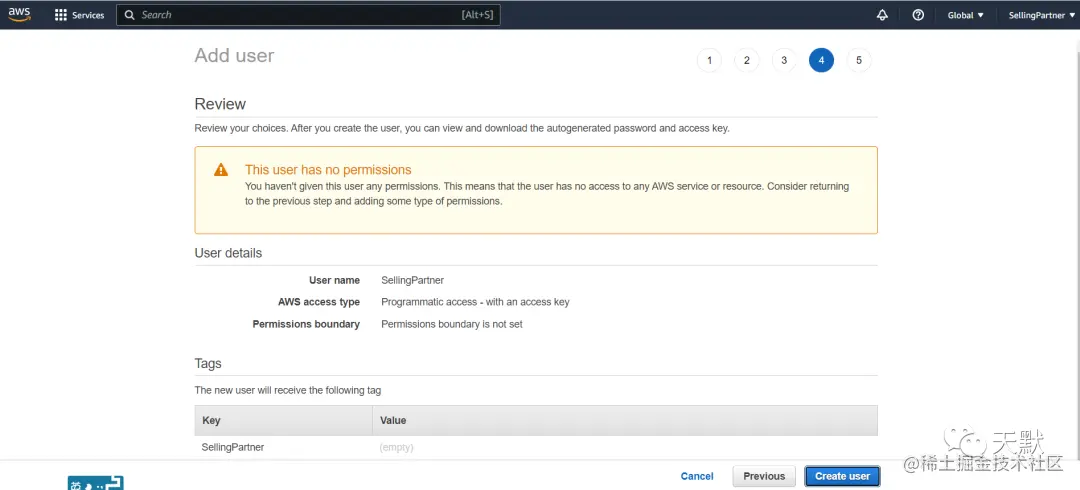Click the User name label
This screenshot has width=1080, height=490.
click(335, 280)
